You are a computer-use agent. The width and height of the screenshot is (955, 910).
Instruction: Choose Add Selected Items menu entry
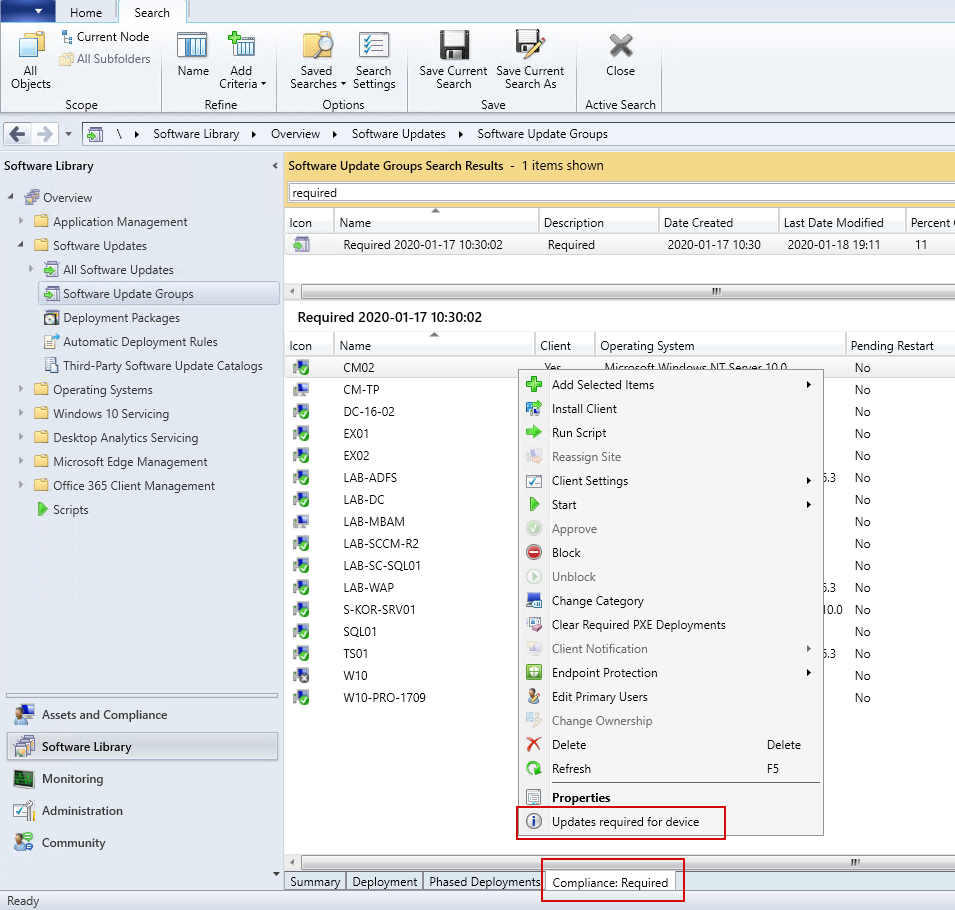(669, 384)
